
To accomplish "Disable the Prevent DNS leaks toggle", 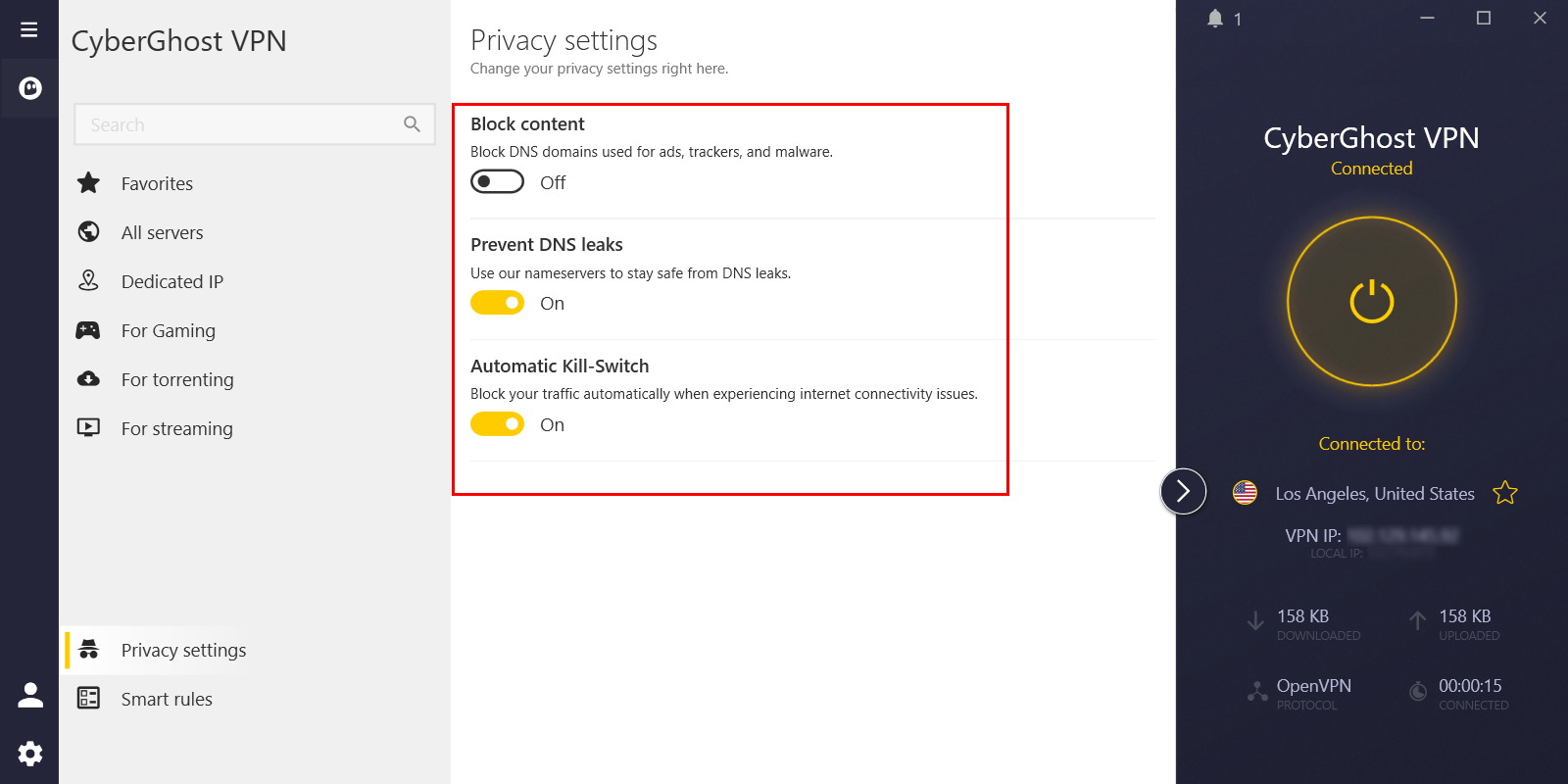I will [x=497, y=303].
